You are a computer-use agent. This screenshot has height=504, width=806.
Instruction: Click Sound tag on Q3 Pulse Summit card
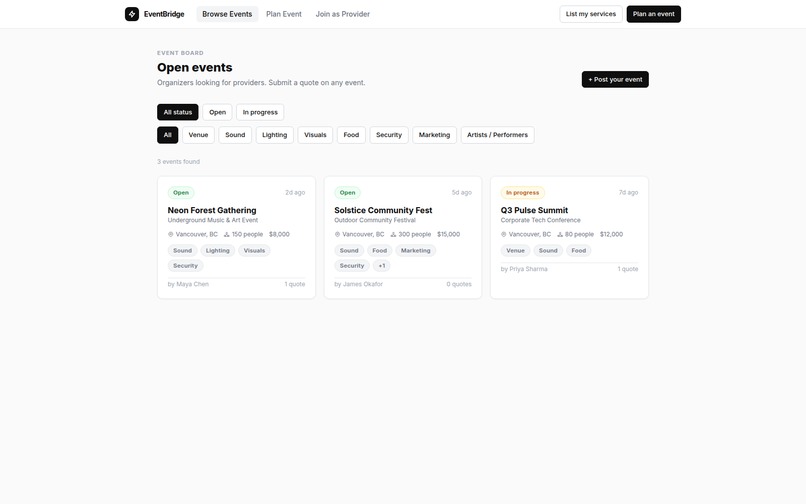pyautogui.click(x=548, y=250)
